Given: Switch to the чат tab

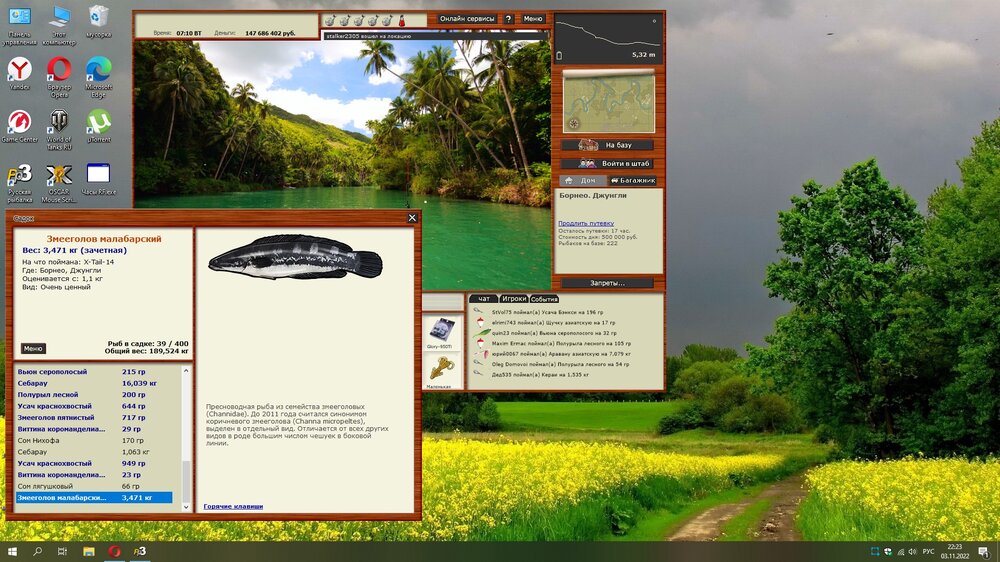Looking at the screenshot, I should click(x=484, y=299).
